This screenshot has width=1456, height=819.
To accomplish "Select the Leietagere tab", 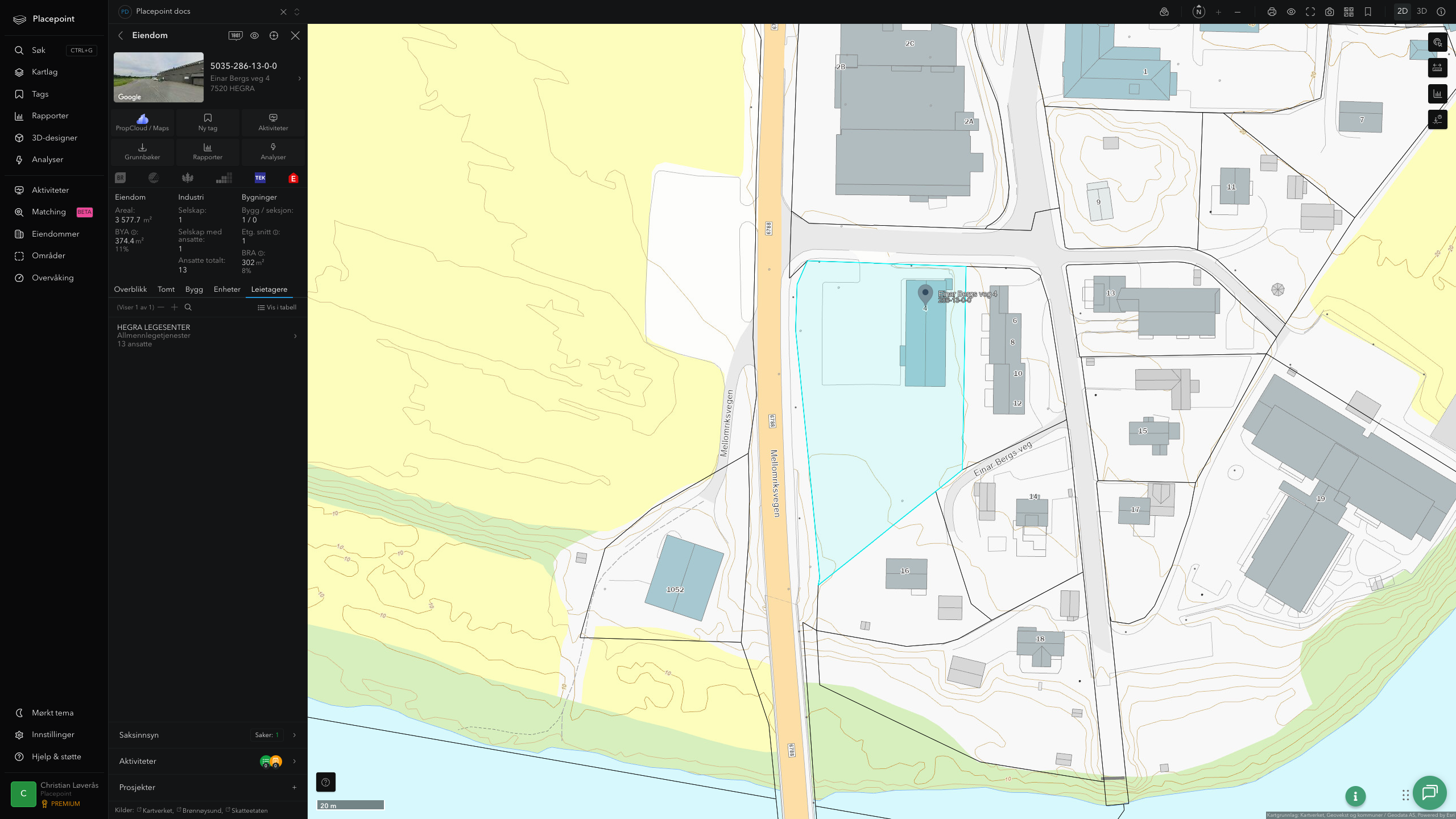I will [269, 289].
